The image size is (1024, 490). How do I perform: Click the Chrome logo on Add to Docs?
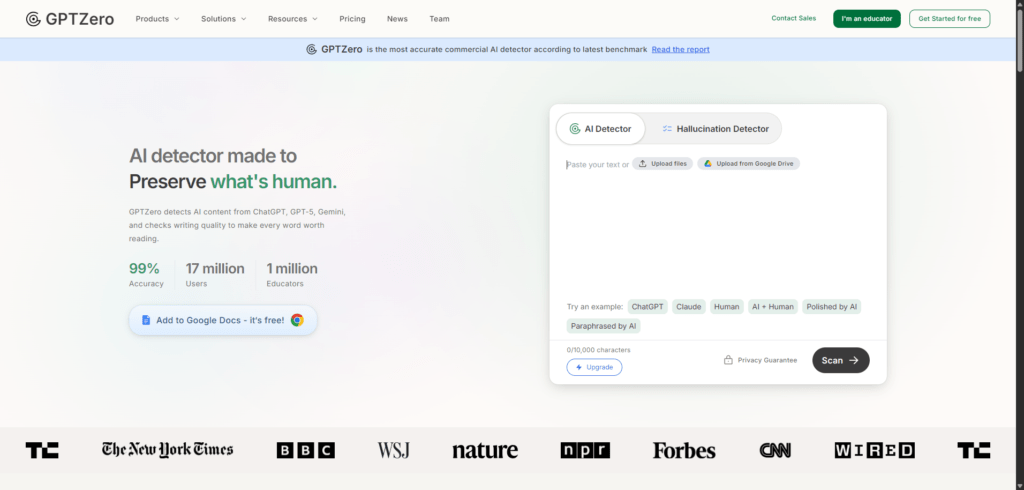297,320
